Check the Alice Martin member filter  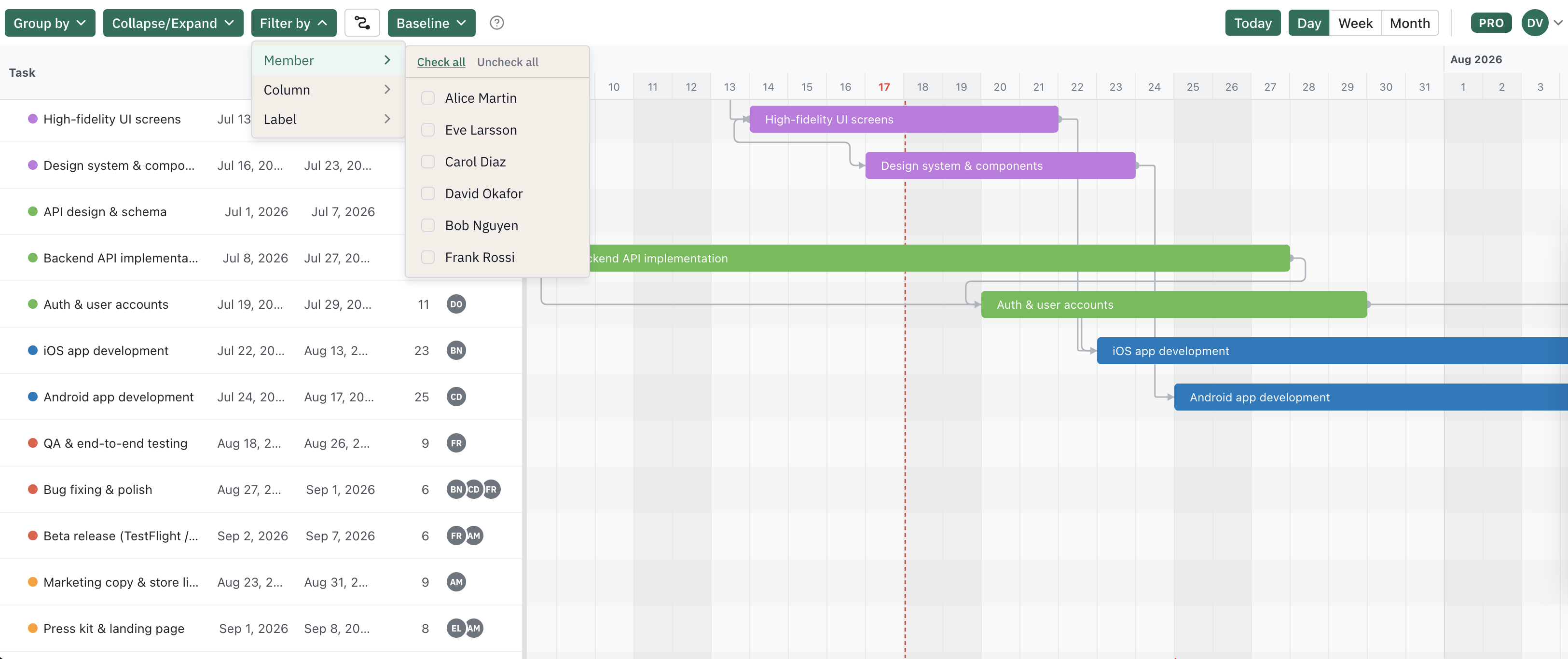[428, 98]
